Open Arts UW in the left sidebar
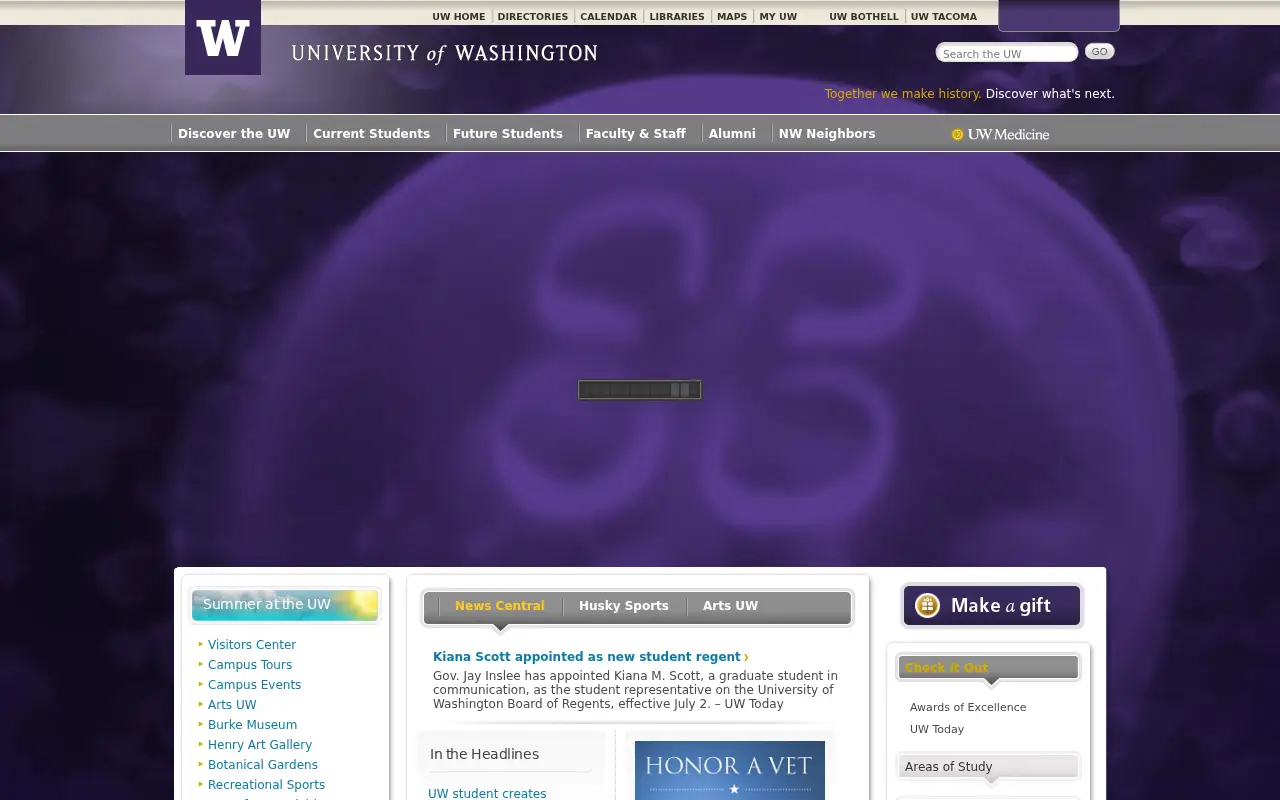The width and height of the screenshot is (1280, 800). click(232, 705)
